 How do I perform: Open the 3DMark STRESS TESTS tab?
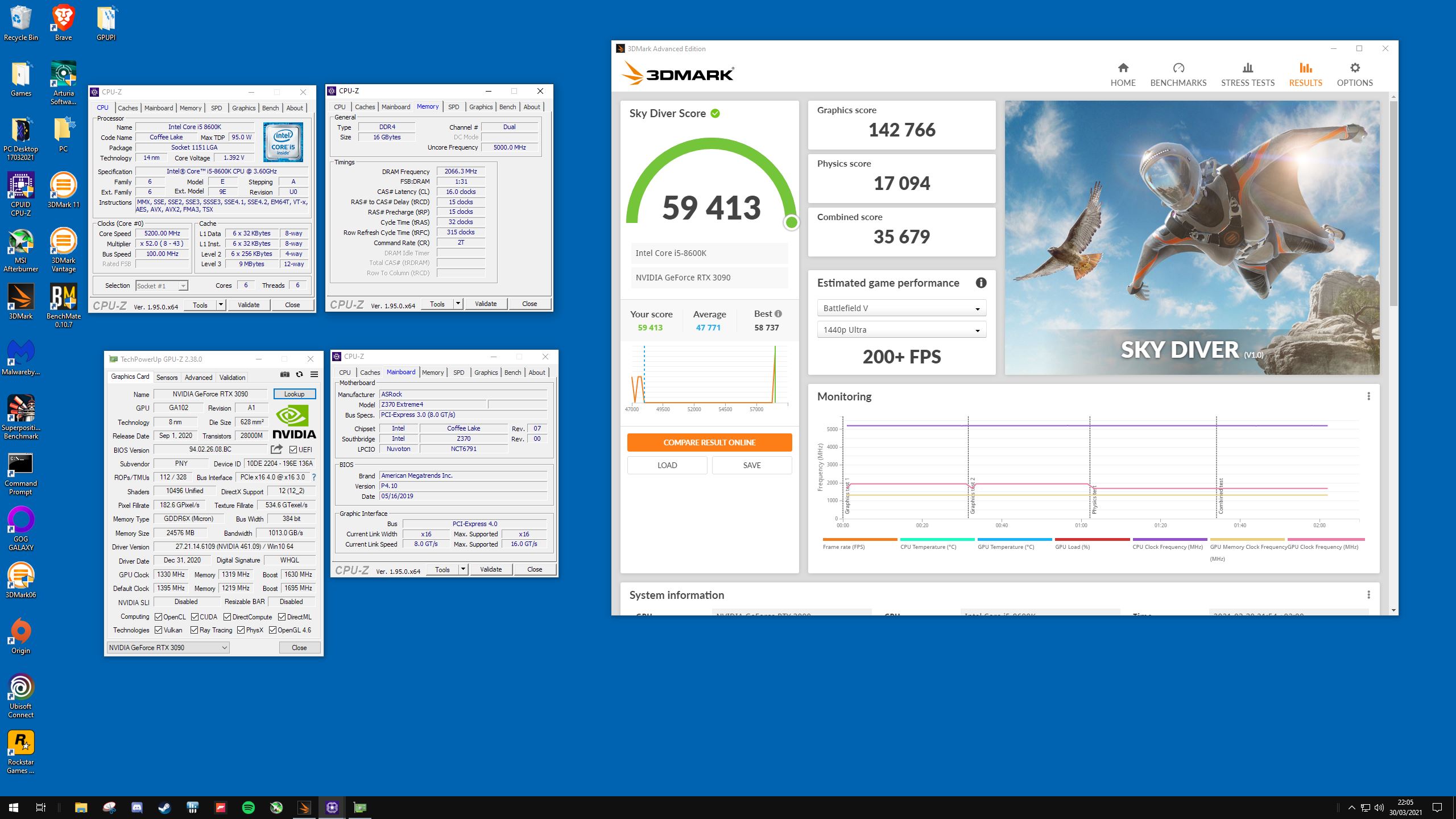pyautogui.click(x=1247, y=75)
